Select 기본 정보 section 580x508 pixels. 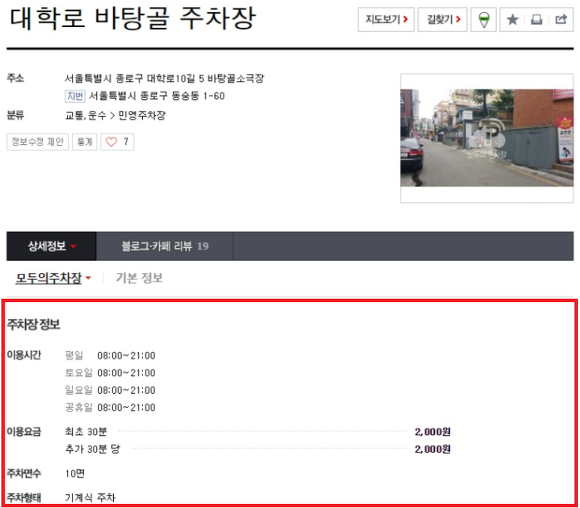pyautogui.click(x=139, y=278)
